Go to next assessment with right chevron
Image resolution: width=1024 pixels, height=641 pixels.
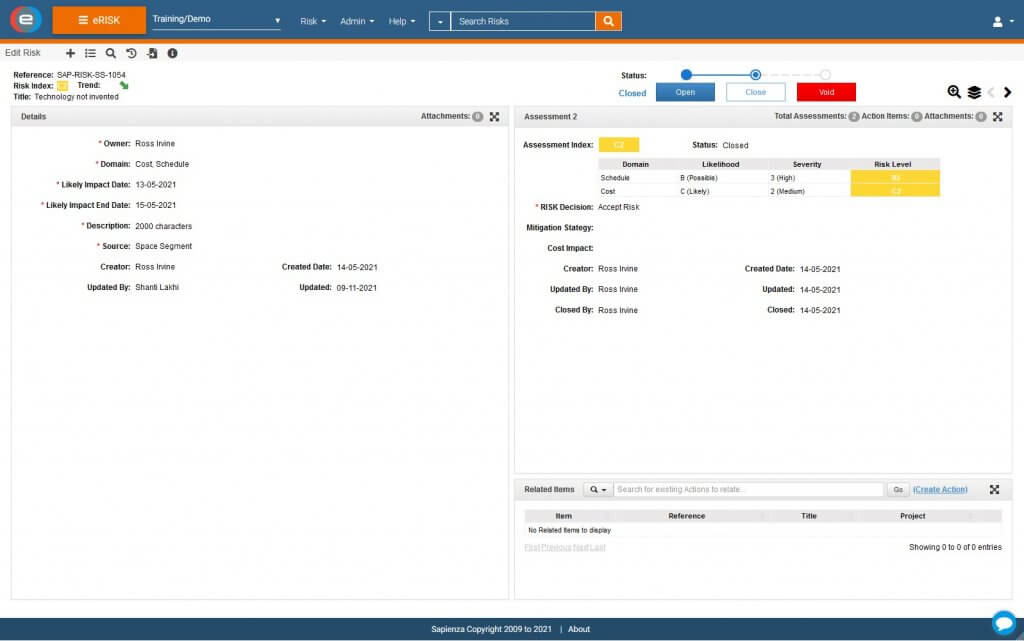click(x=1007, y=92)
